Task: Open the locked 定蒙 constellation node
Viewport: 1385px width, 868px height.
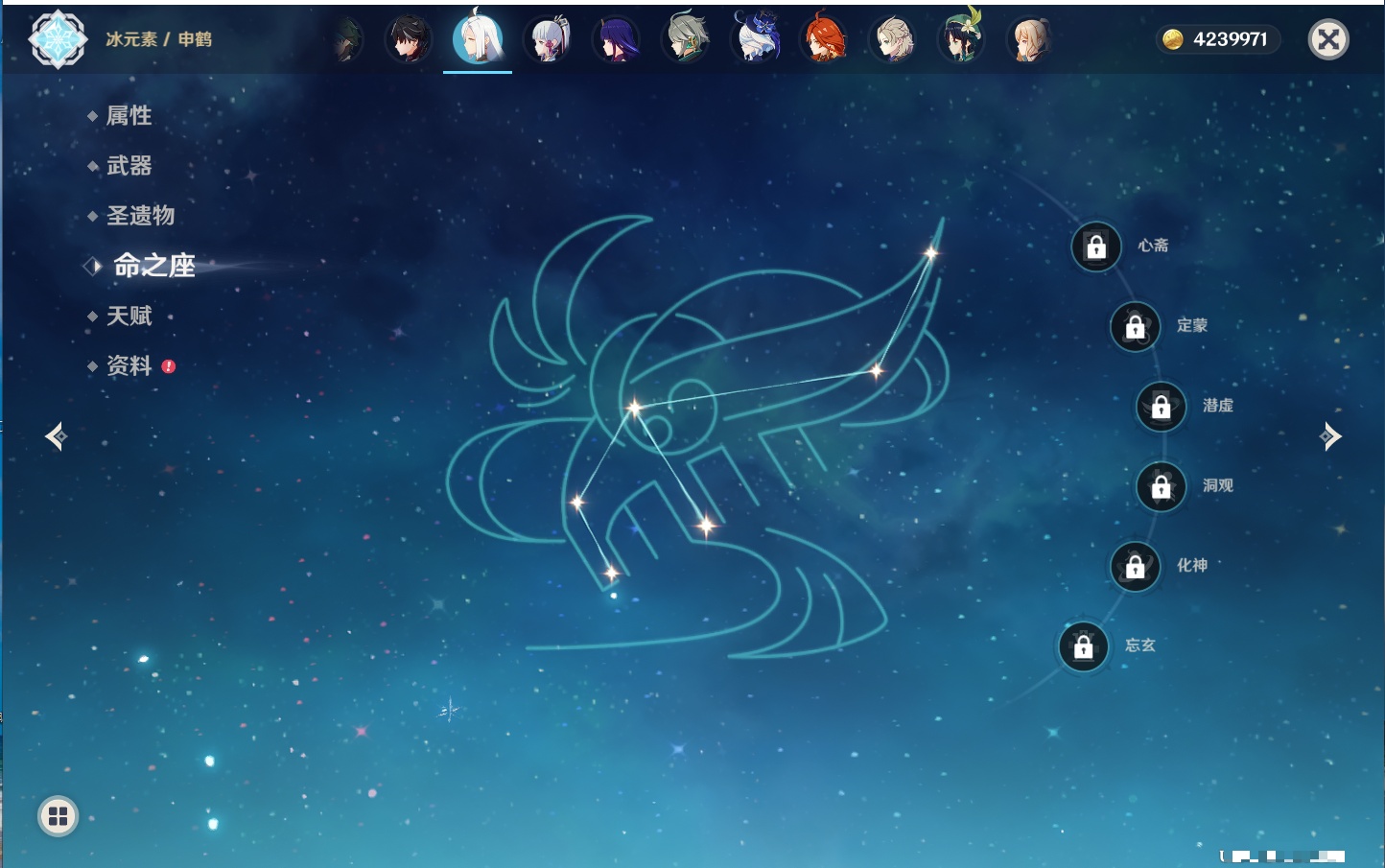Action: [x=1136, y=326]
